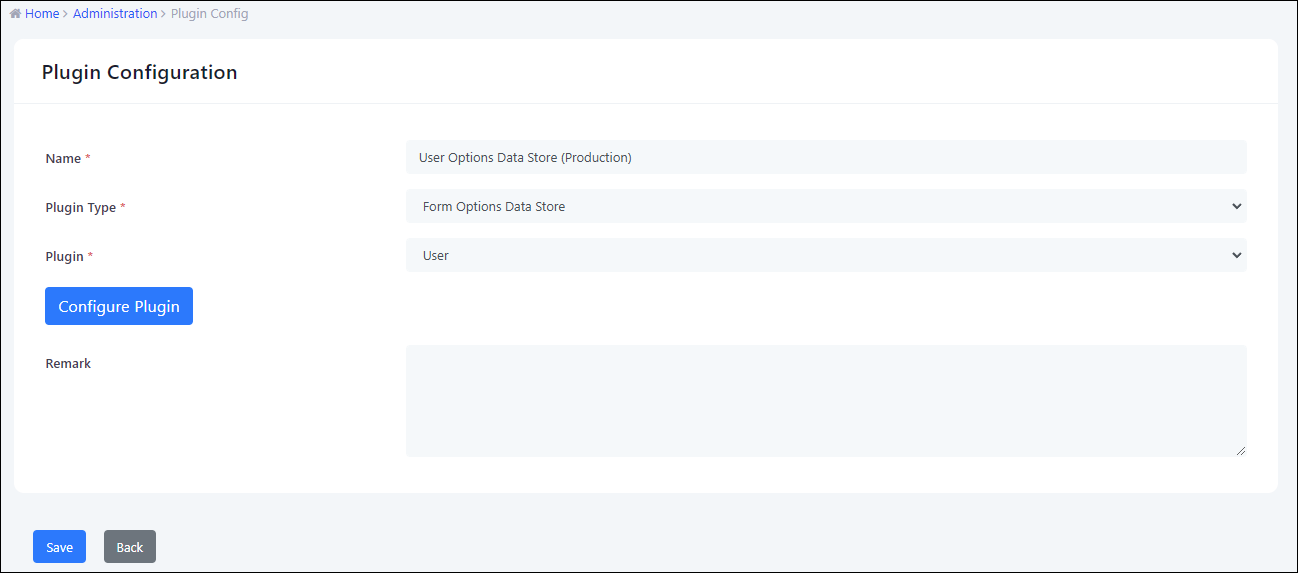Save the plugin configuration

point(59,547)
